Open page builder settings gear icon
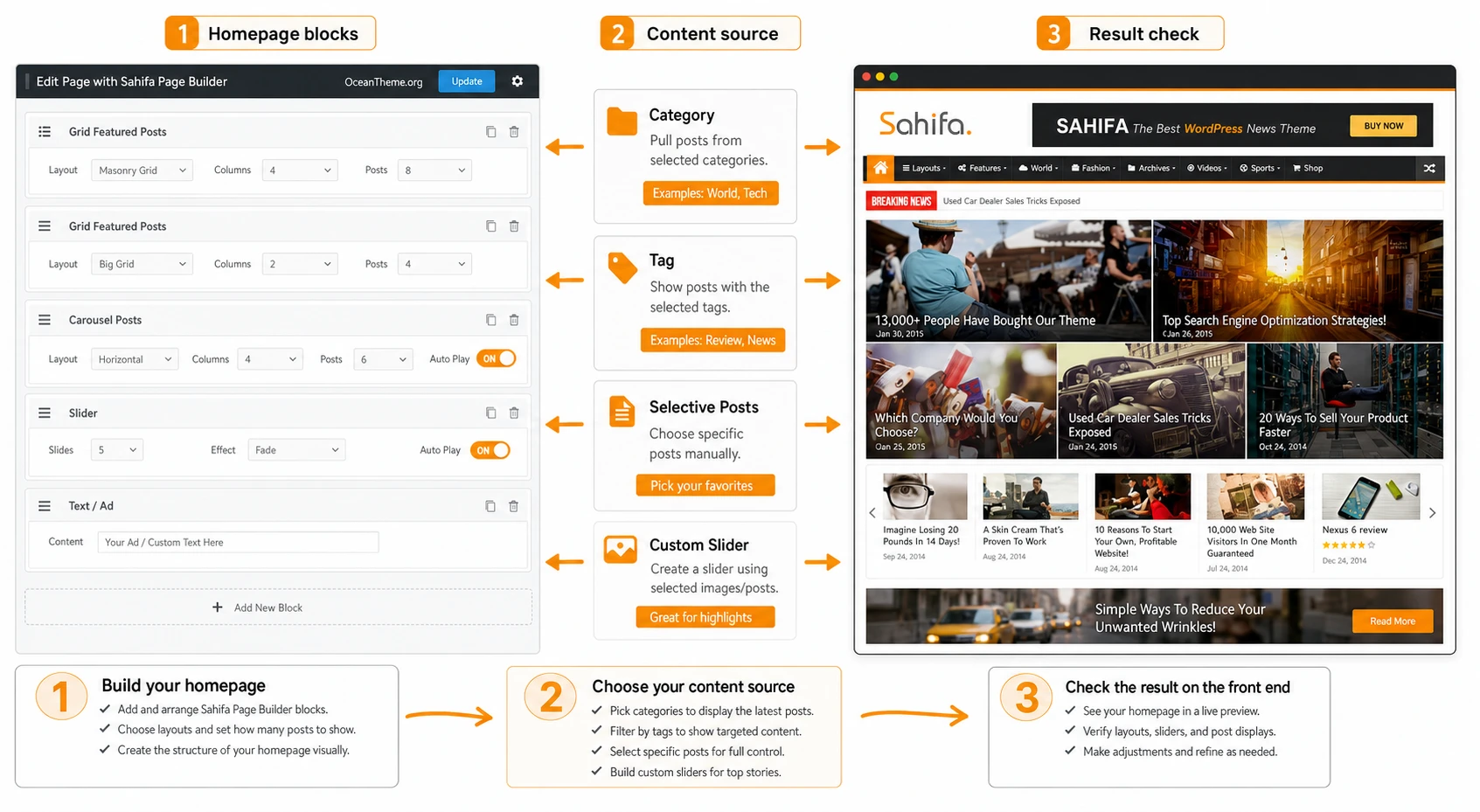 click(x=518, y=81)
